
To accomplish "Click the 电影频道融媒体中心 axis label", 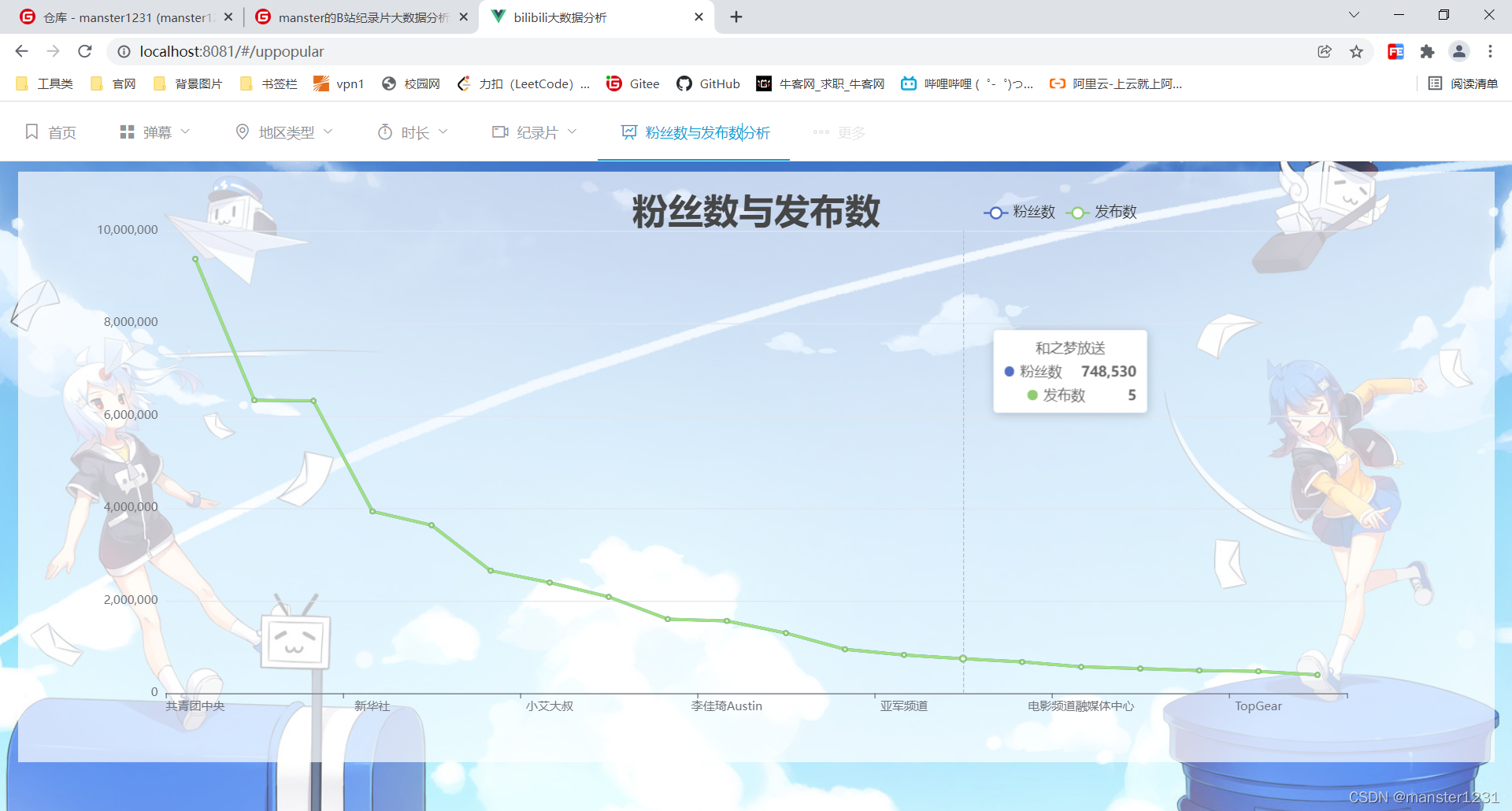I will (1081, 706).
